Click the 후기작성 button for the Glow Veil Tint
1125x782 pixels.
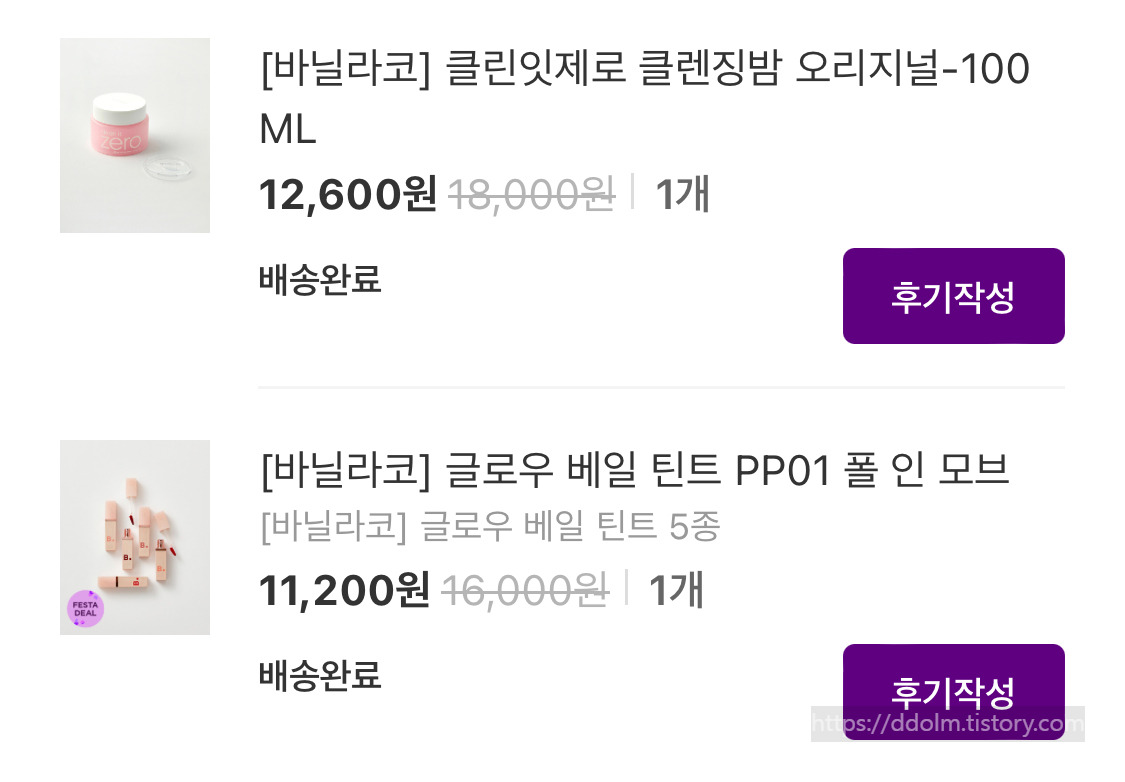tap(953, 691)
